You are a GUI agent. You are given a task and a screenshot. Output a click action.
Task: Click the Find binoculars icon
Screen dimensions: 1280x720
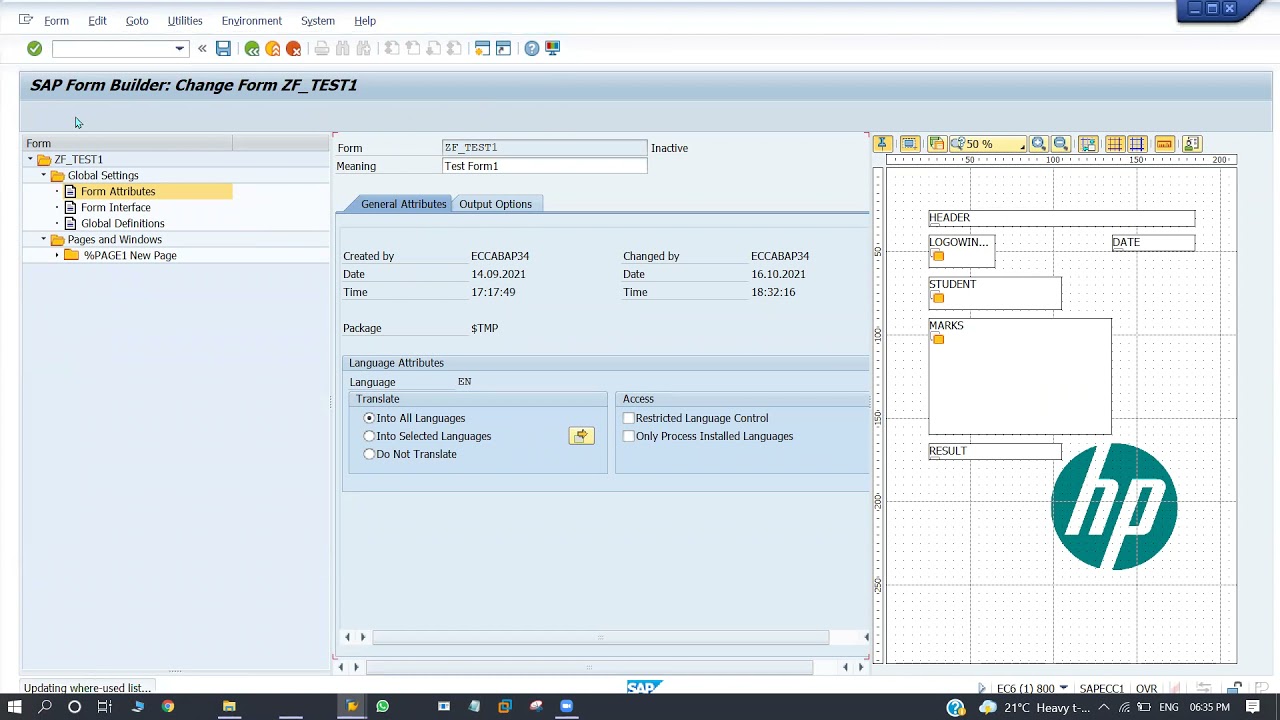(x=343, y=48)
